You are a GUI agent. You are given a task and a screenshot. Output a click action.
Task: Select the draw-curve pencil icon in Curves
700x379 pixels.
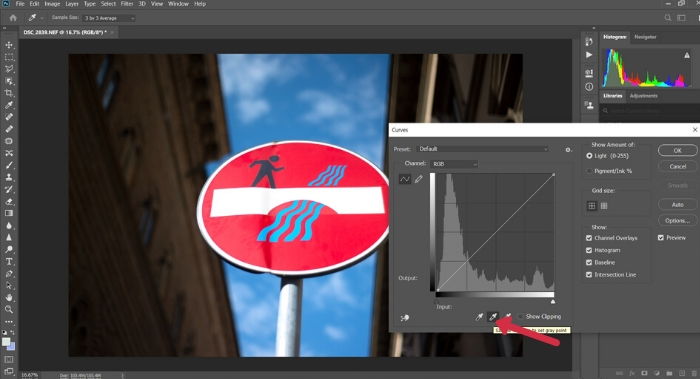click(418, 179)
